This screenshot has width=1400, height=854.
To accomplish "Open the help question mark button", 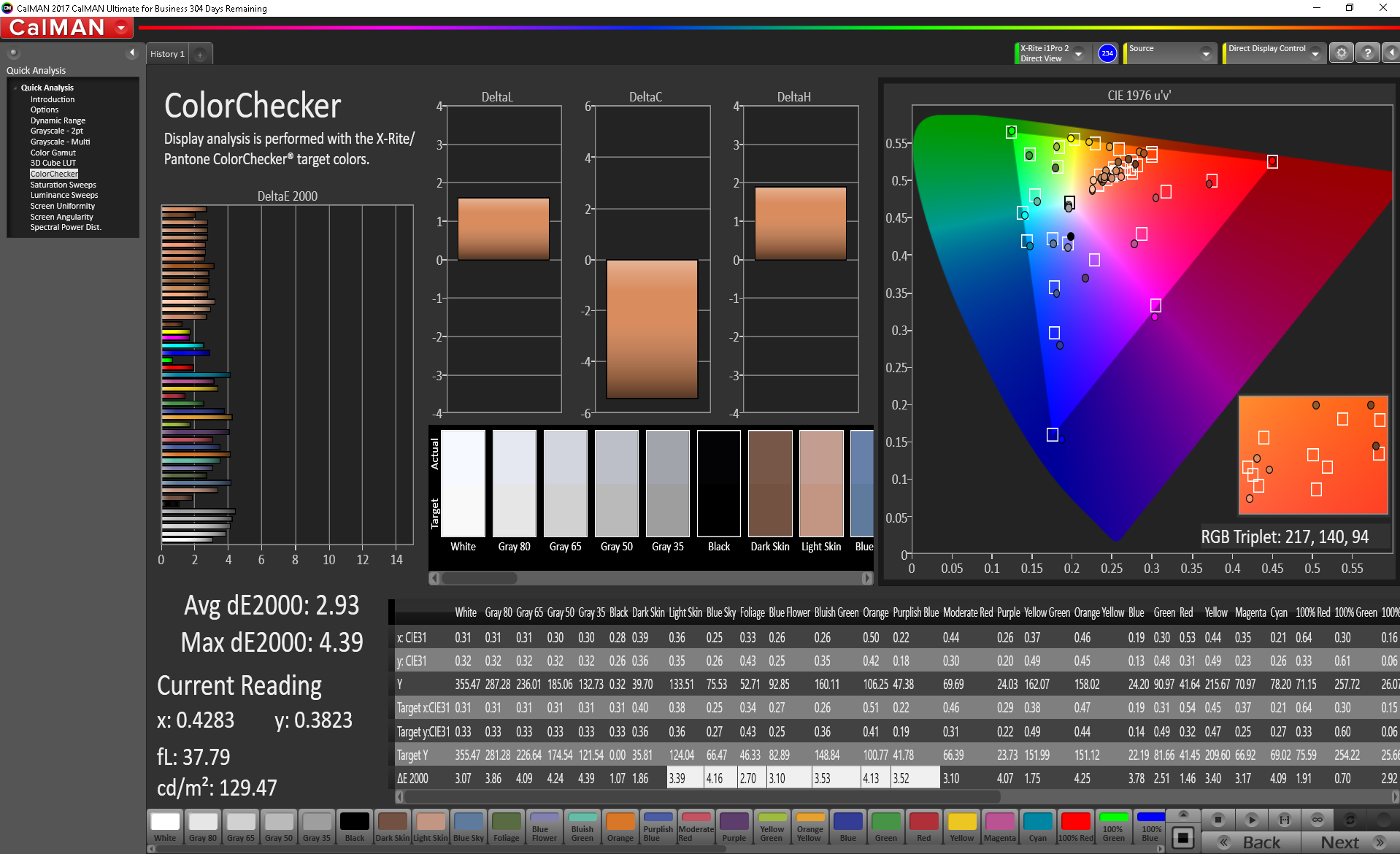I will pyautogui.click(x=1367, y=53).
